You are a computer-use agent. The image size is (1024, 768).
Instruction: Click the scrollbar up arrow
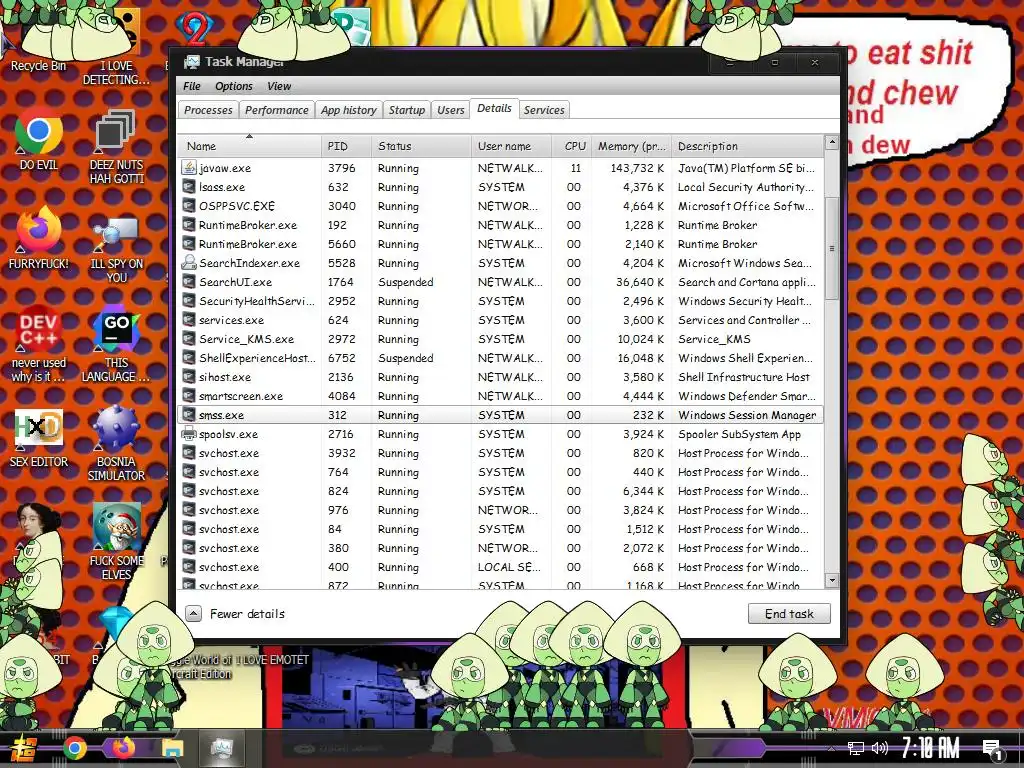tap(831, 142)
